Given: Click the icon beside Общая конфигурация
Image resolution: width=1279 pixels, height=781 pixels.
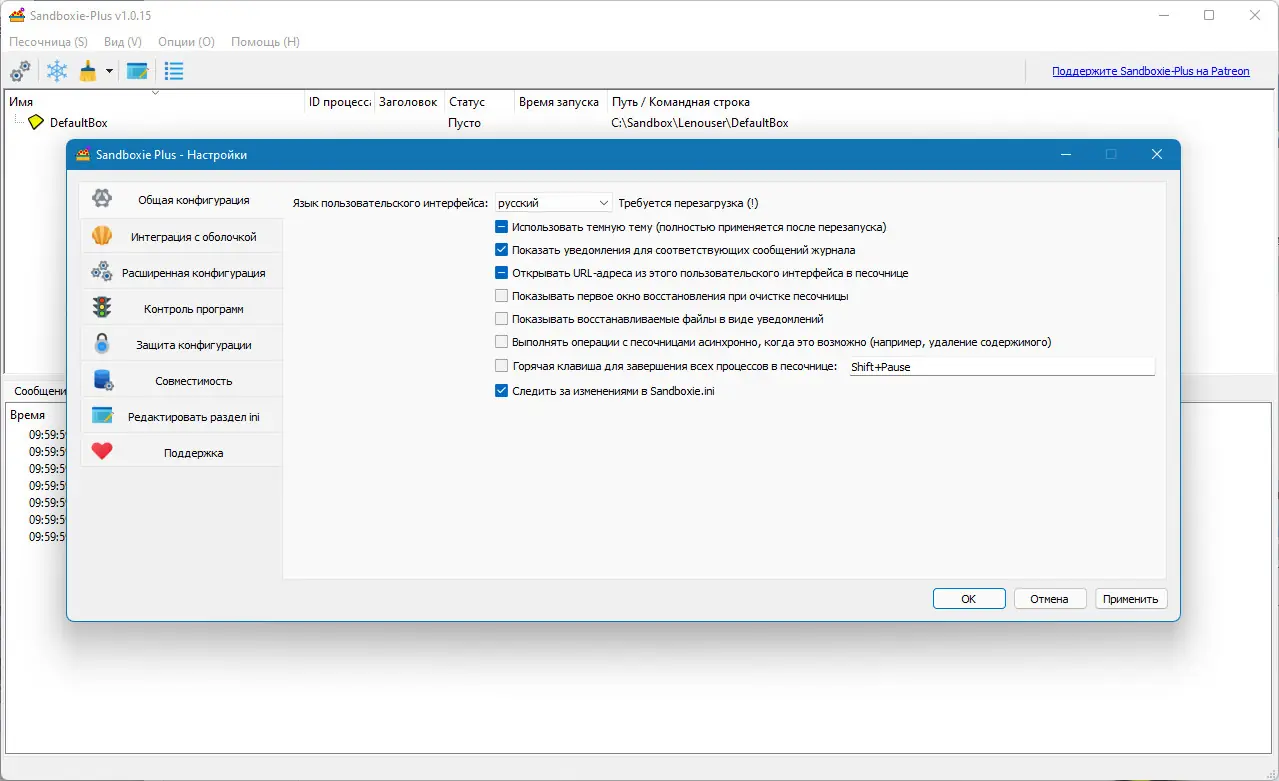Looking at the screenshot, I should click(101, 199).
